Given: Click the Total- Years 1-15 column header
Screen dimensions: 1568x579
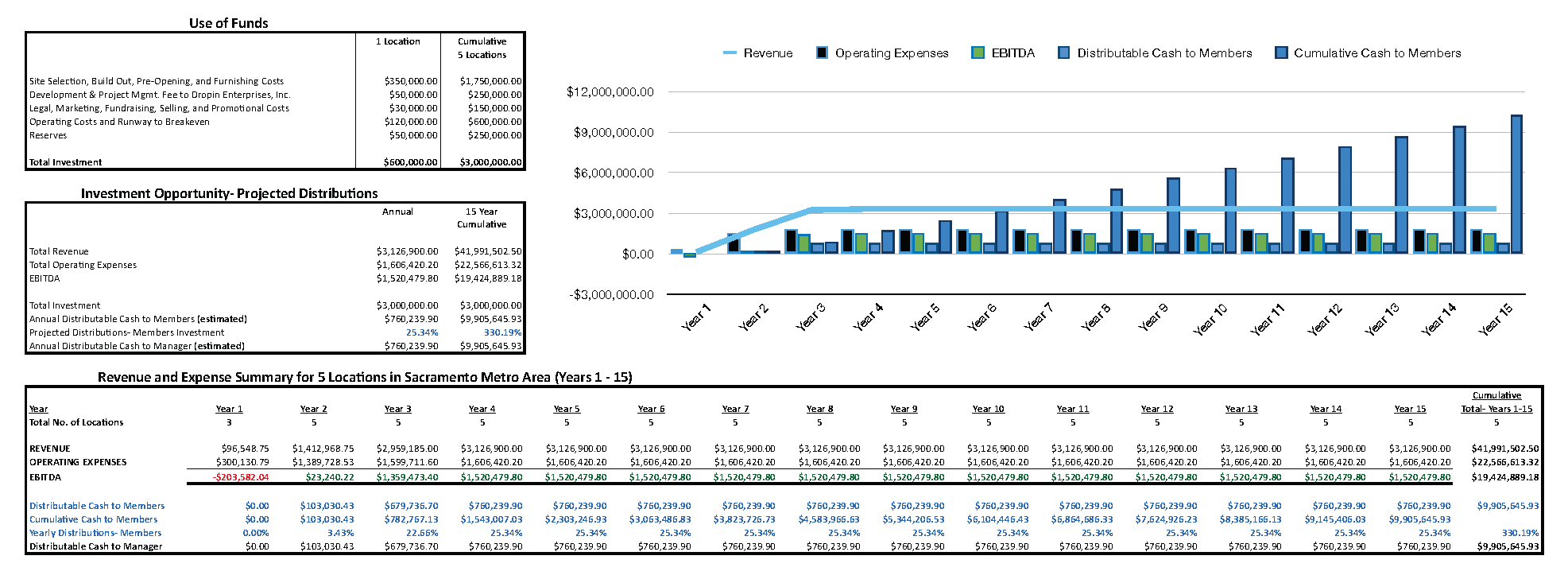Looking at the screenshot, I should tap(1496, 409).
